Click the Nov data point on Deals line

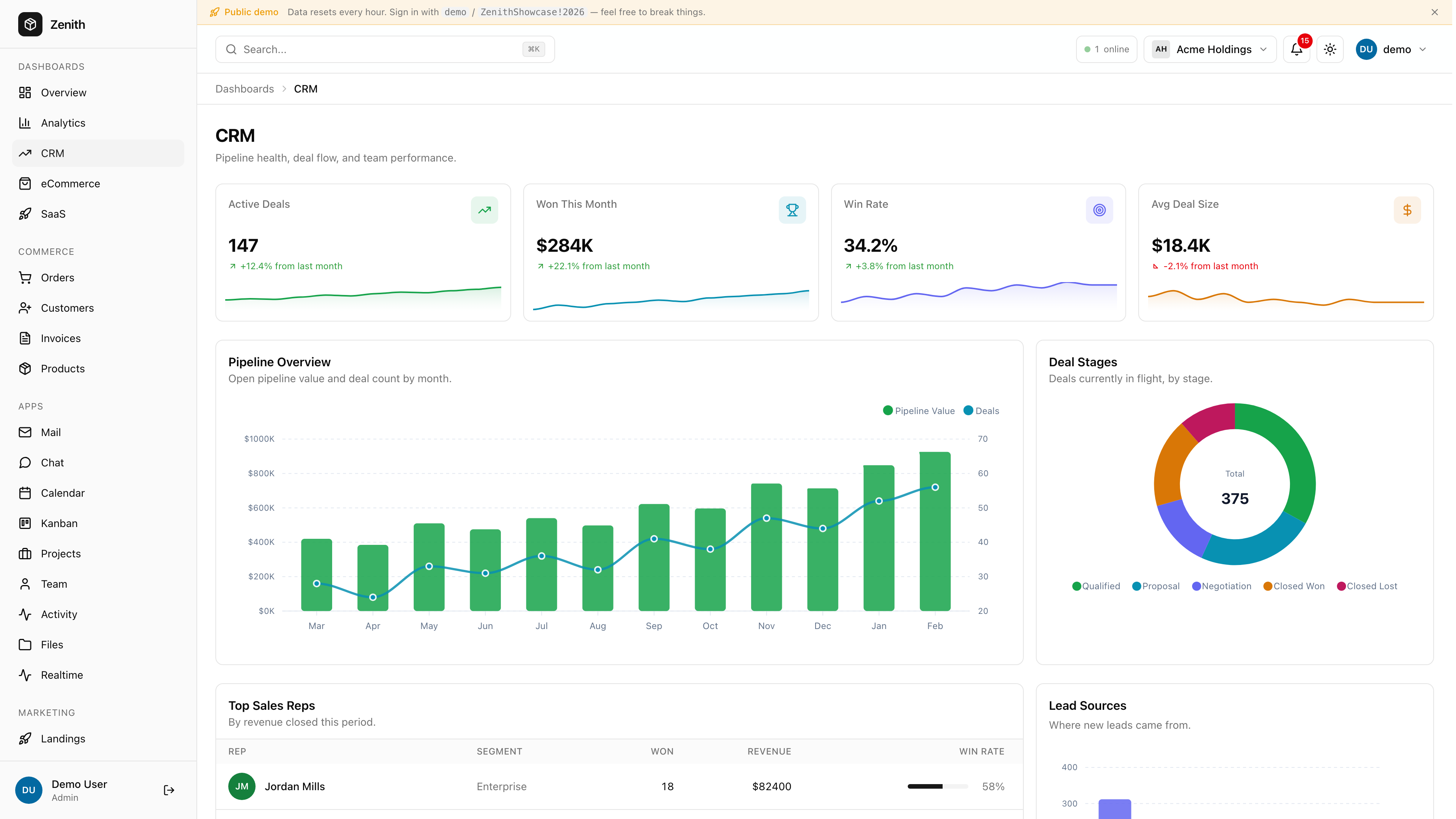click(x=766, y=518)
